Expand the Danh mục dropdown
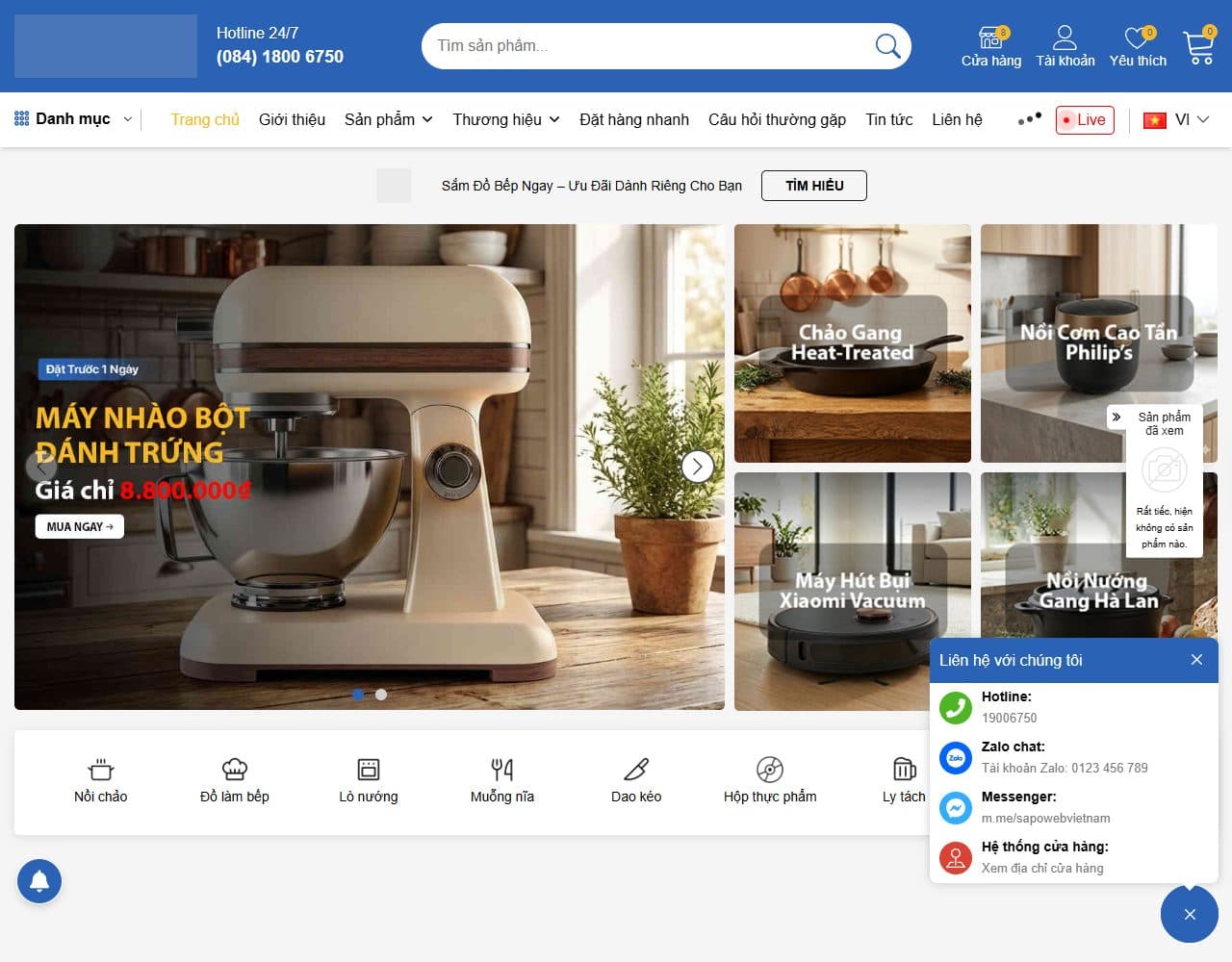1232x962 pixels. pyautogui.click(x=127, y=119)
